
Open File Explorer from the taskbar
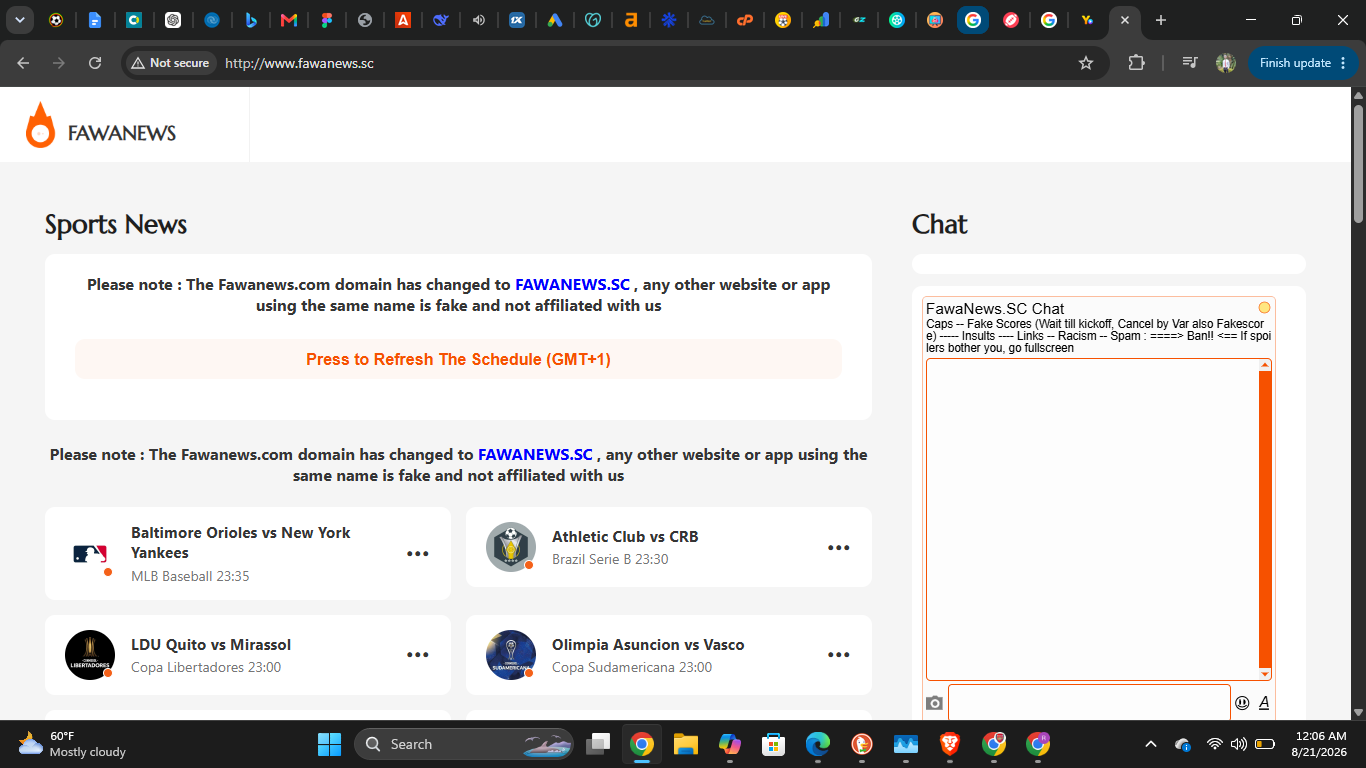point(685,744)
